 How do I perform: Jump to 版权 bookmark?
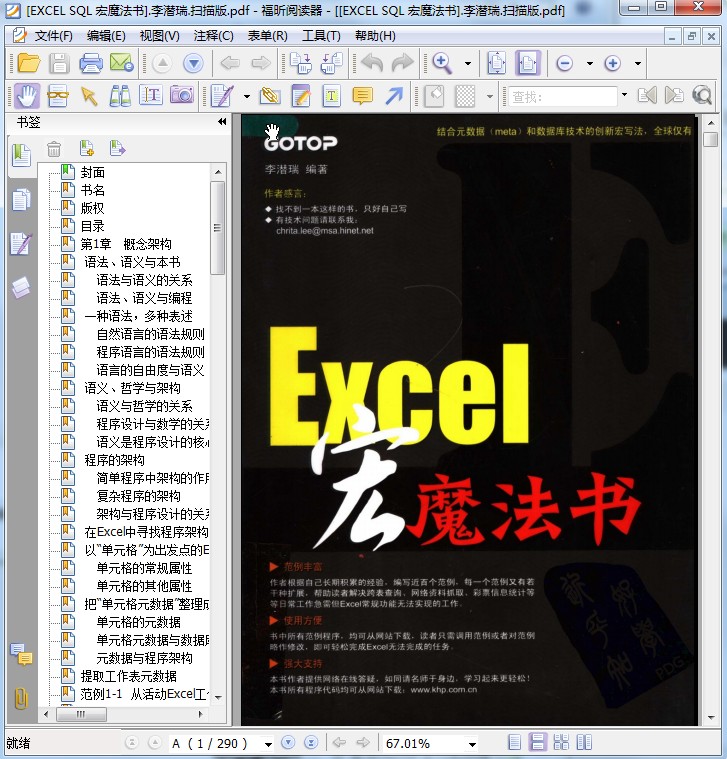coord(92,208)
